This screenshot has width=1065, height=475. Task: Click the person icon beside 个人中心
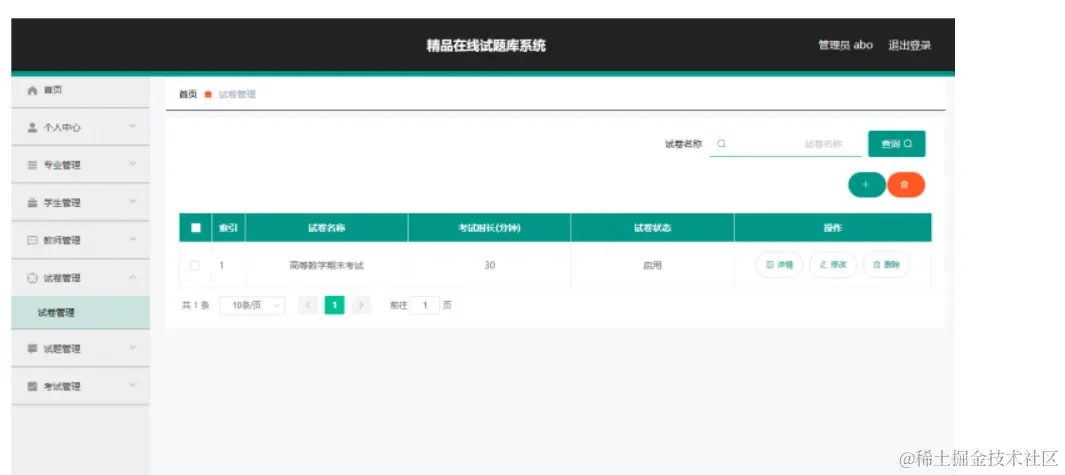pyautogui.click(x=32, y=127)
